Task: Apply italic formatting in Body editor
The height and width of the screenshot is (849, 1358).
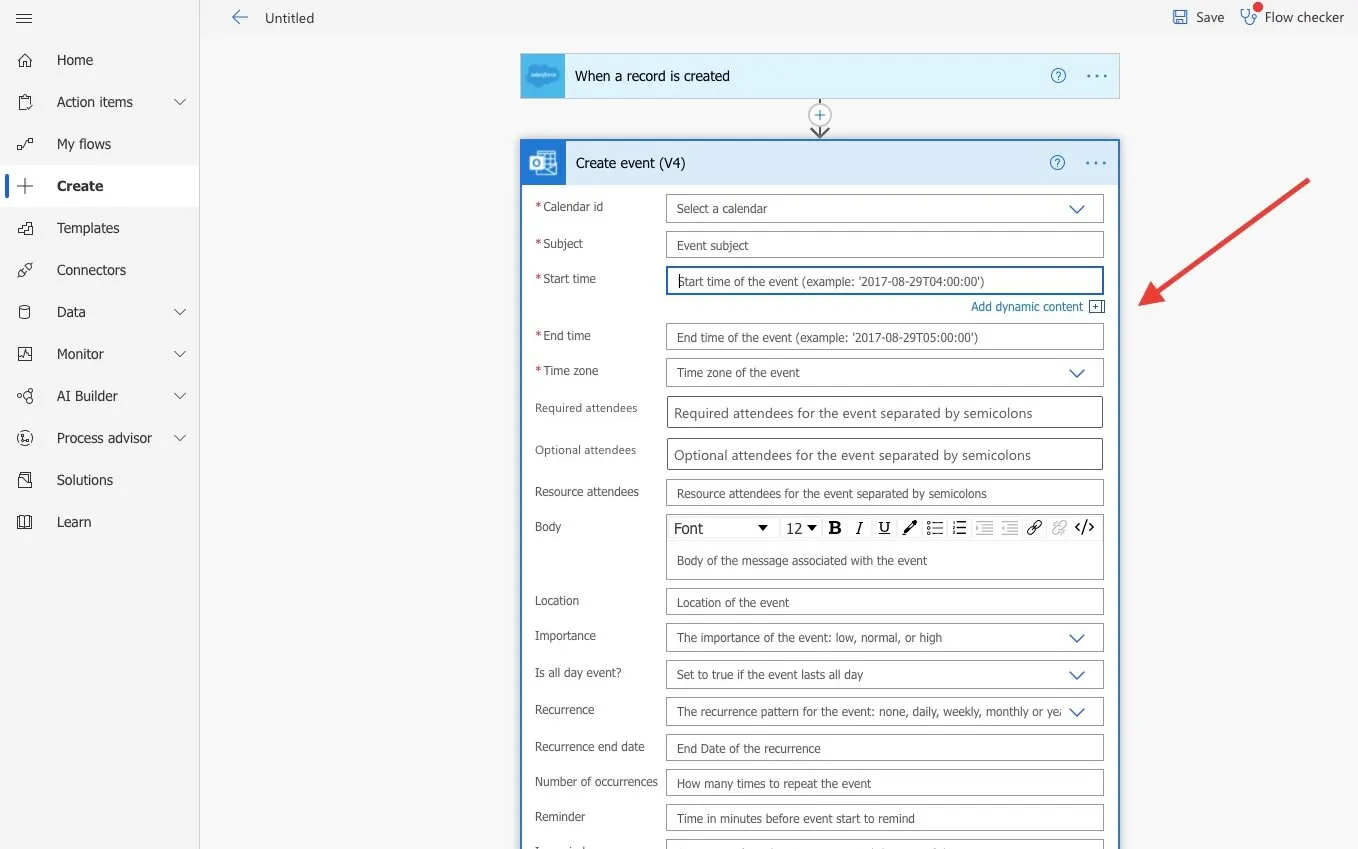Action: point(859,528)
